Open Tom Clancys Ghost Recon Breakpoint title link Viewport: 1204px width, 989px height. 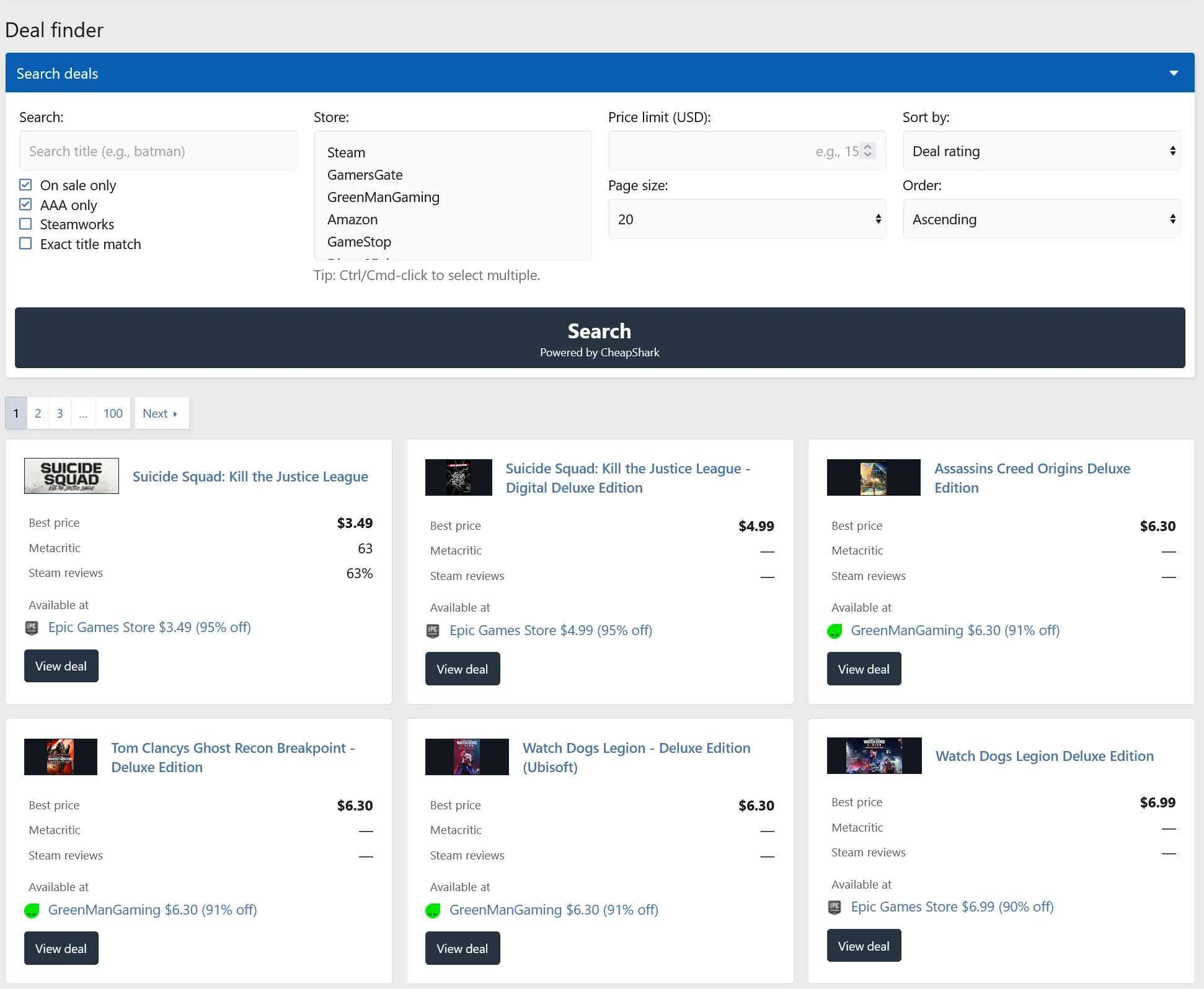[x=233, y=757]
